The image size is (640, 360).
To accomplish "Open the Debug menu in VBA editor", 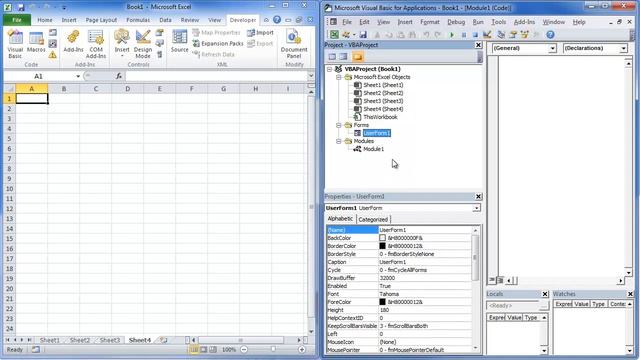I will (x=456, y=22).
